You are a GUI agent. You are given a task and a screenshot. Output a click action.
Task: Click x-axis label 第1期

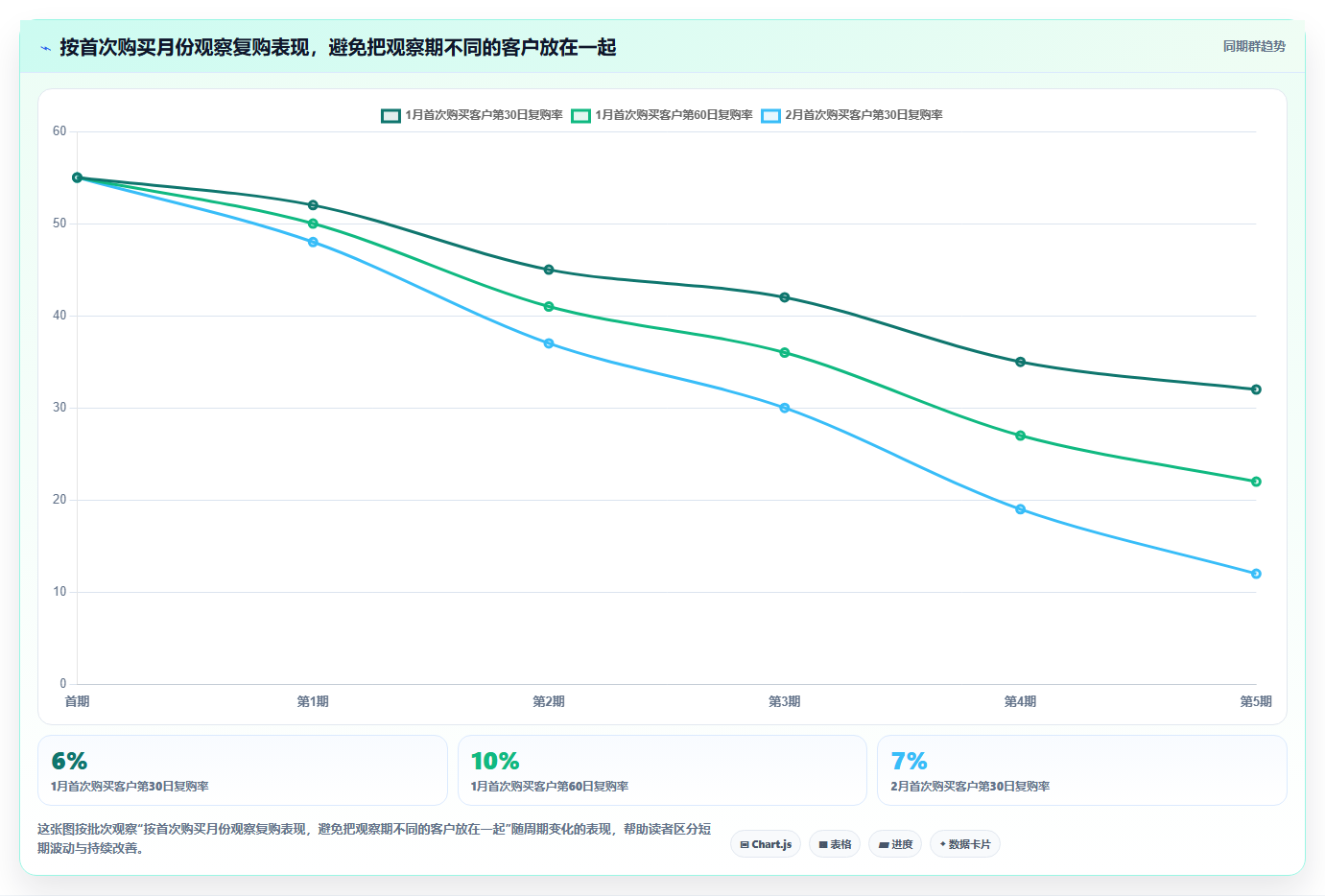[x=313, y=702]
